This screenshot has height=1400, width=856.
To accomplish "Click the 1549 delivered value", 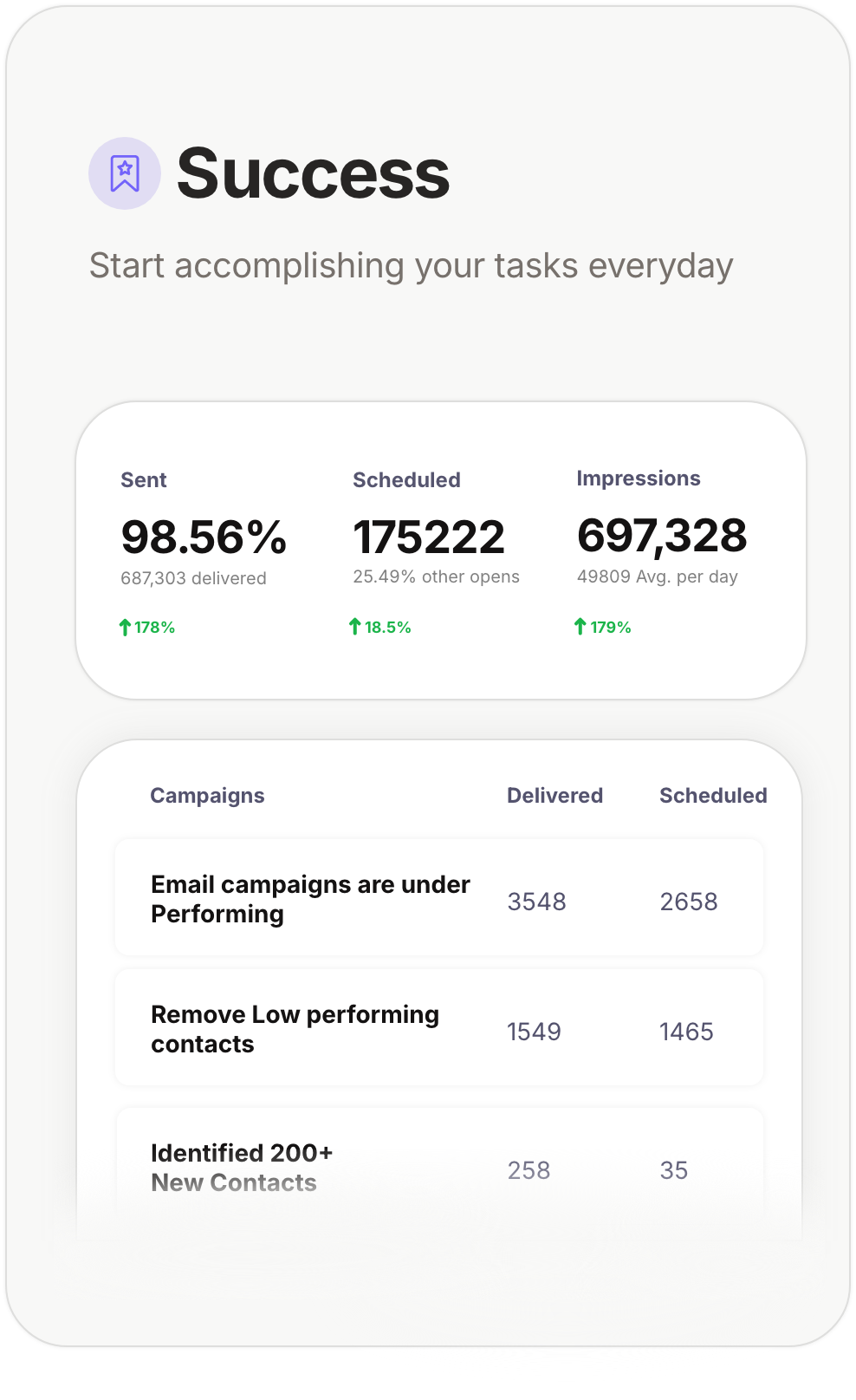I will tap(534, 1032).
